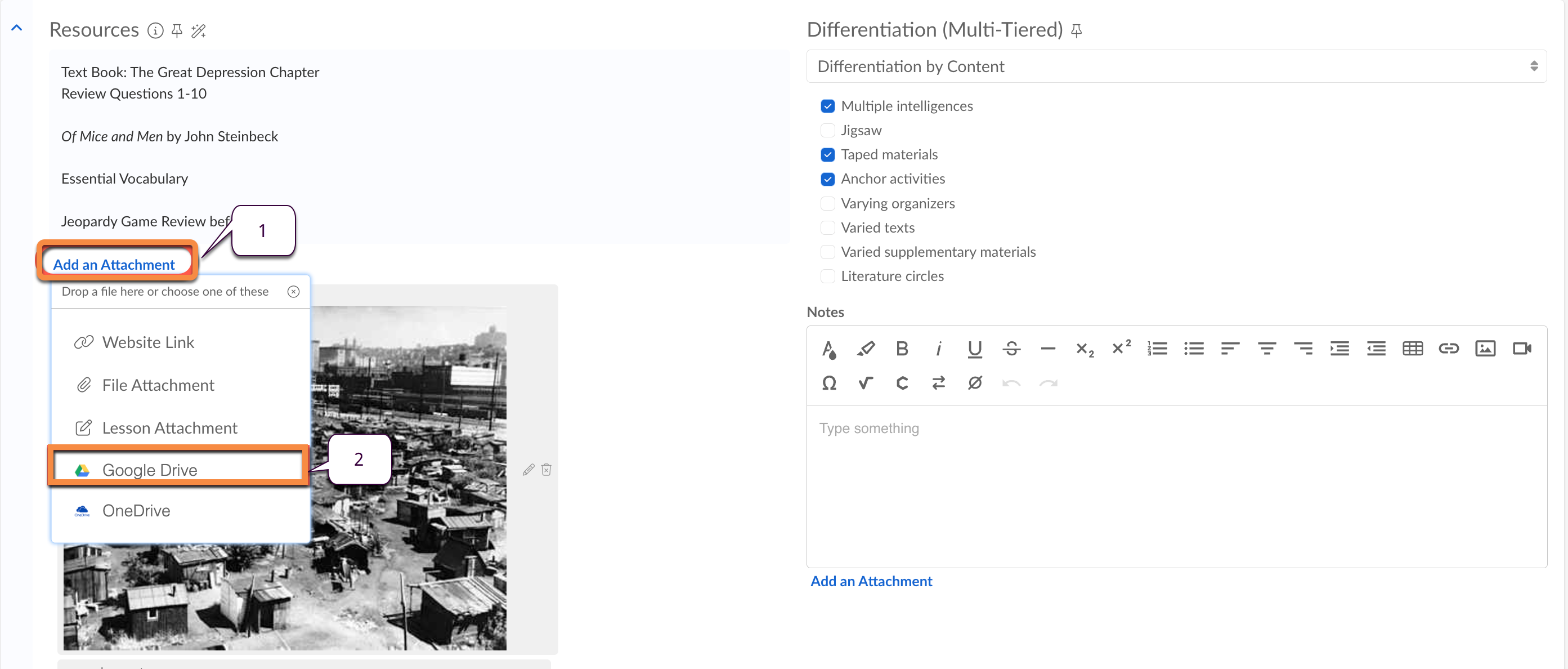1568x669 pixels.
Task: Close the attachment options popup
Action: 293,292
